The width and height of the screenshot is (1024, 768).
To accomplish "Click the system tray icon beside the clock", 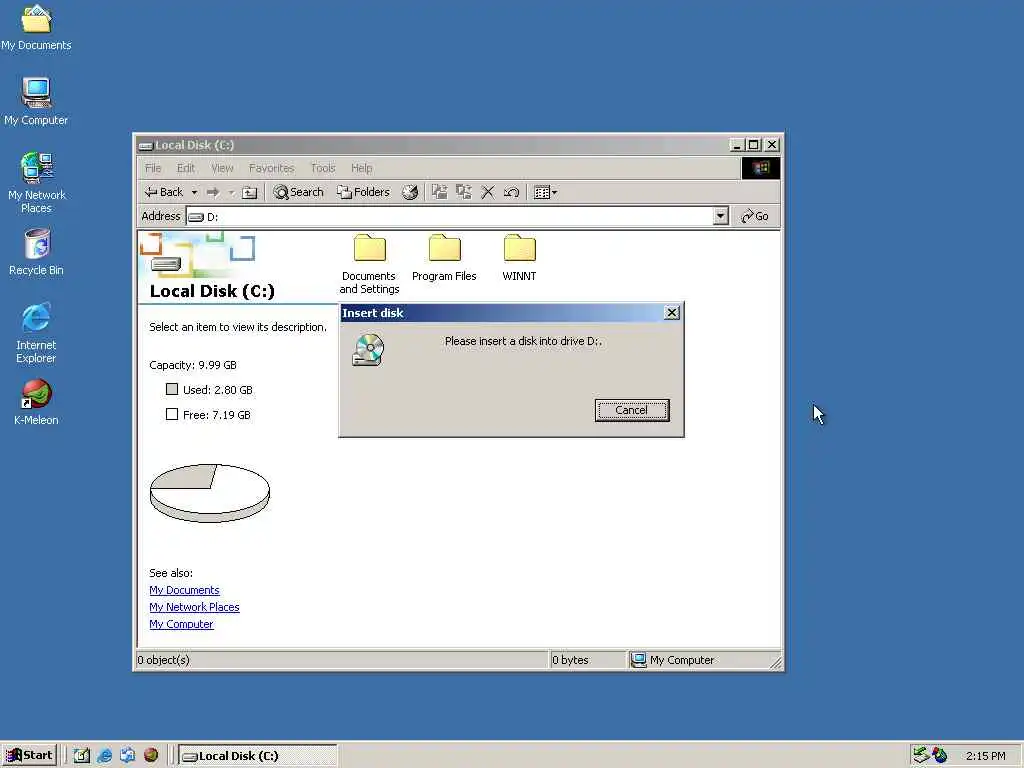I will point(940,755).
